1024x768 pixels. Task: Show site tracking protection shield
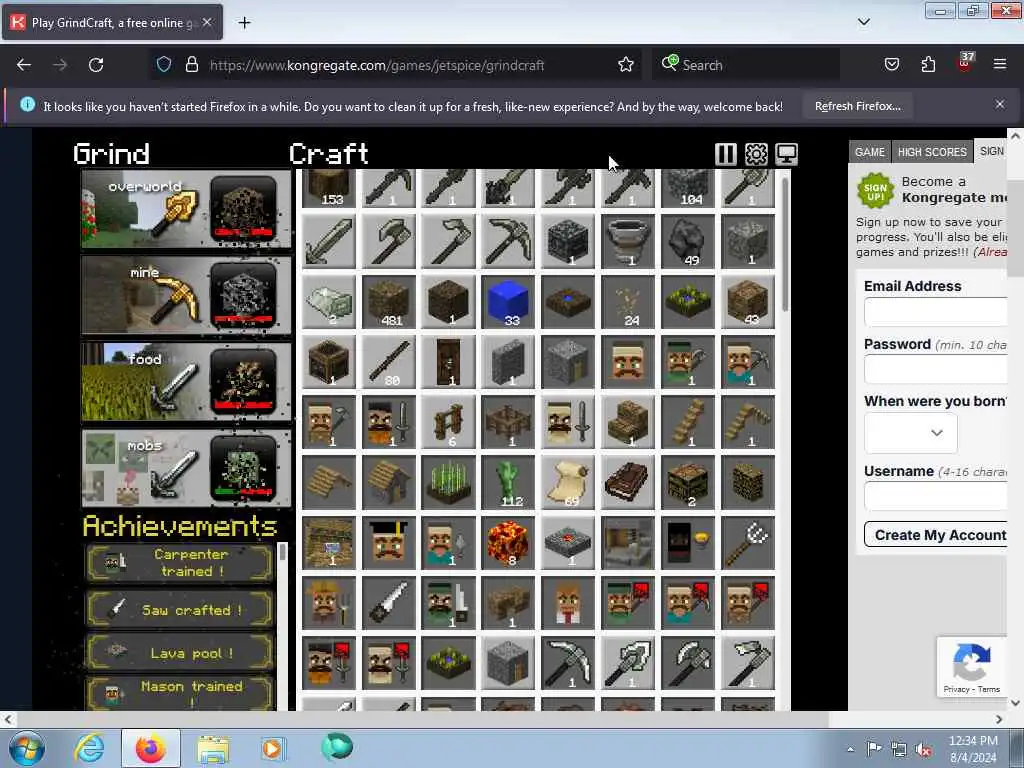pyautogui.click(x=164, y=64)
